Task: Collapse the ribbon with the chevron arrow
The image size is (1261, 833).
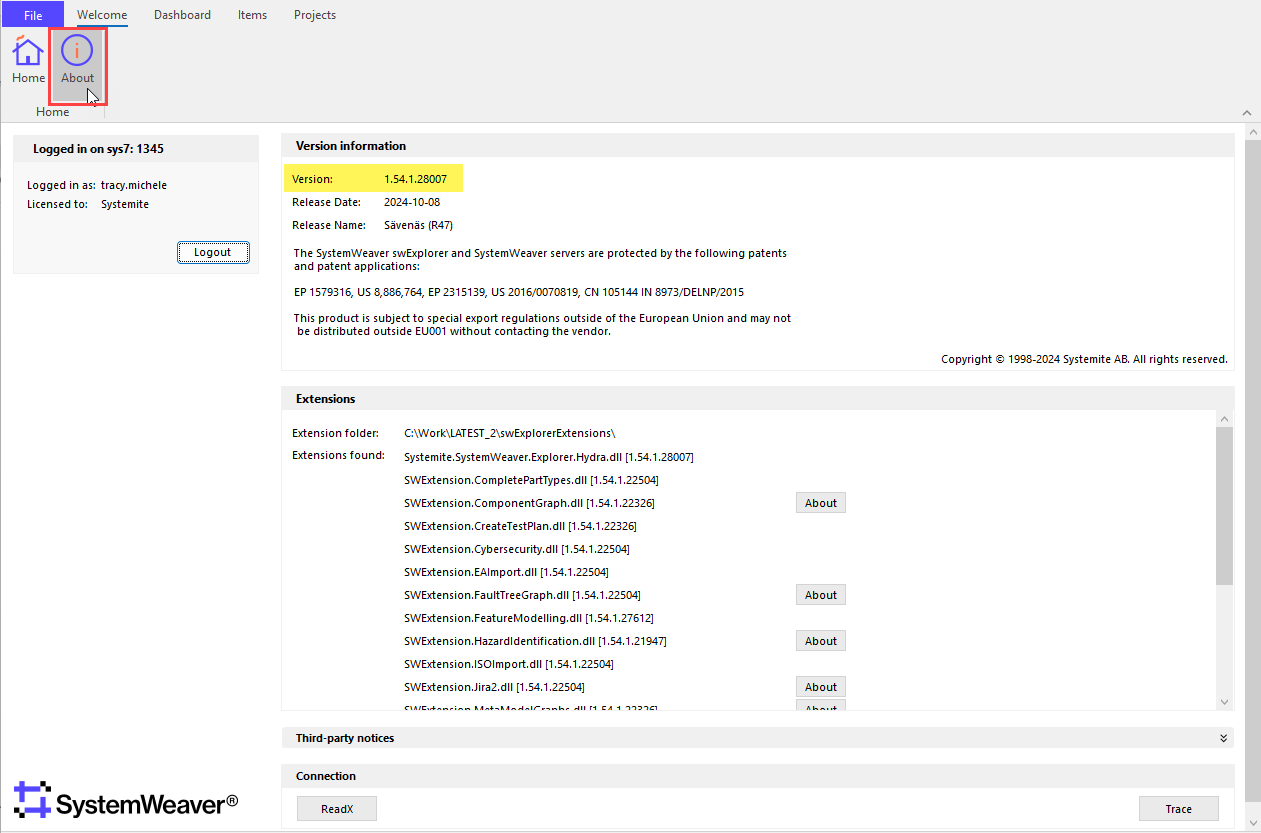Action: point(1246,113)
